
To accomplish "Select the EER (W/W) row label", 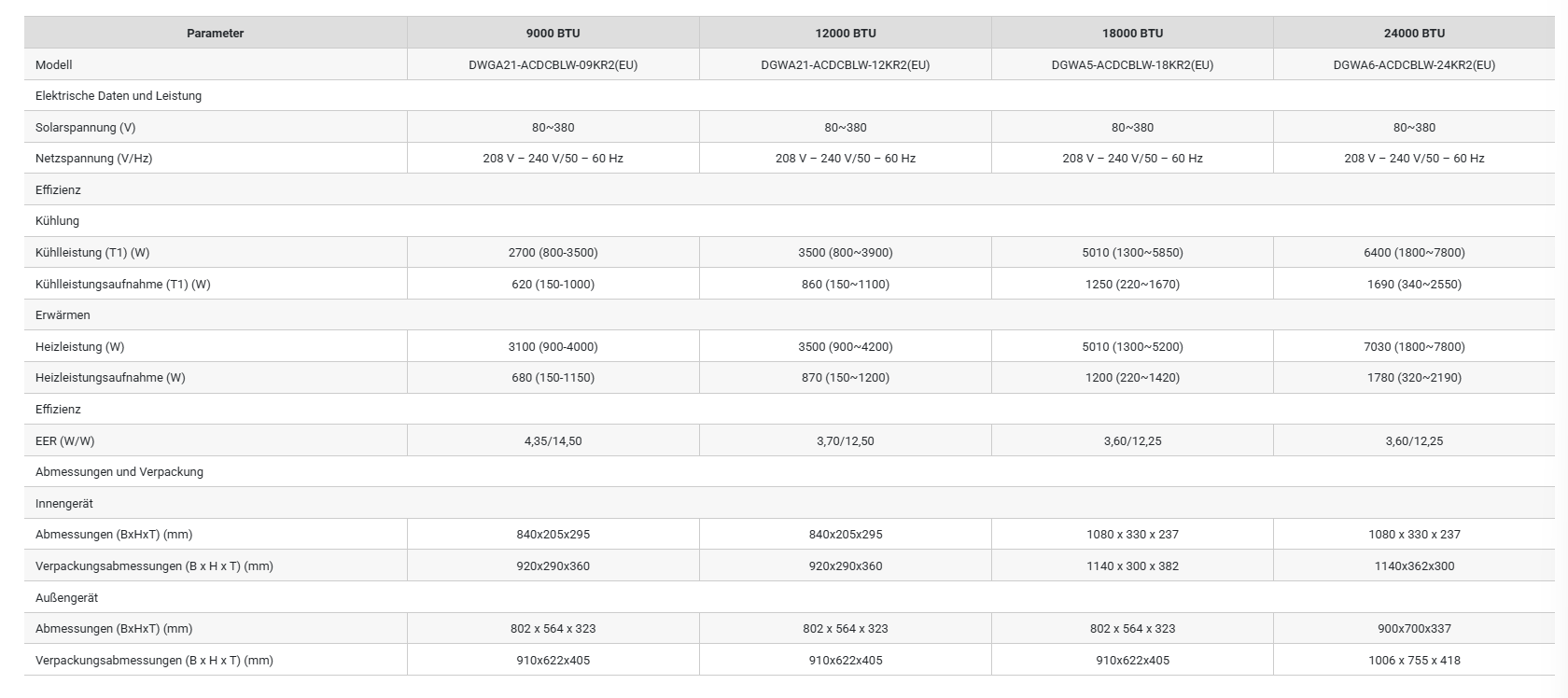I will (x=64, y=441).
